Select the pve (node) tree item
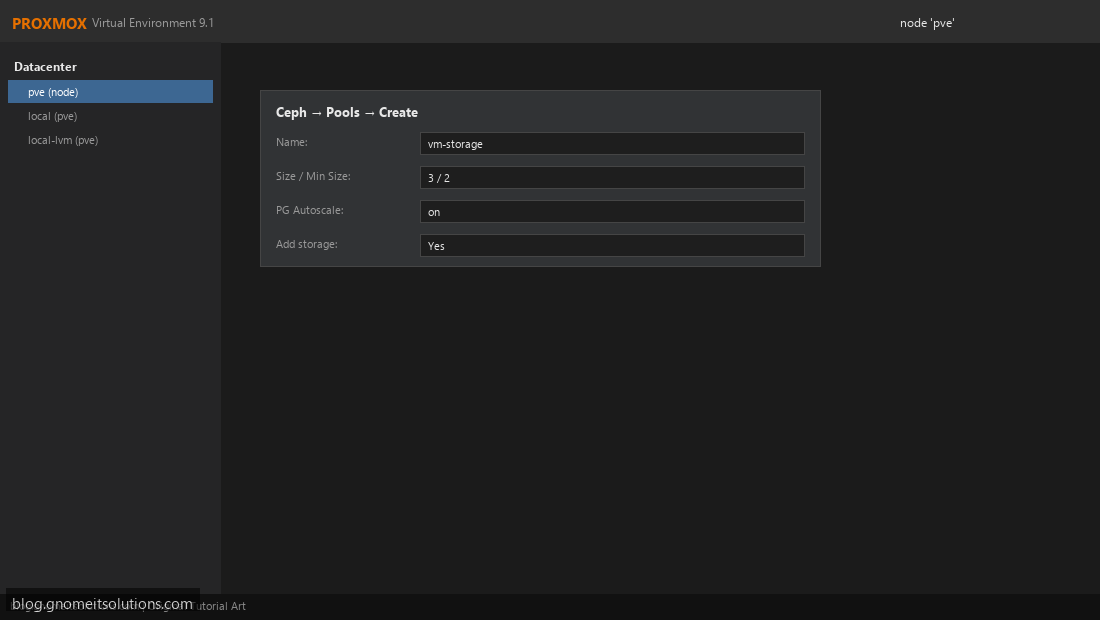The height and width of the screenshot is (620, 1100). (x=110, y=92)
